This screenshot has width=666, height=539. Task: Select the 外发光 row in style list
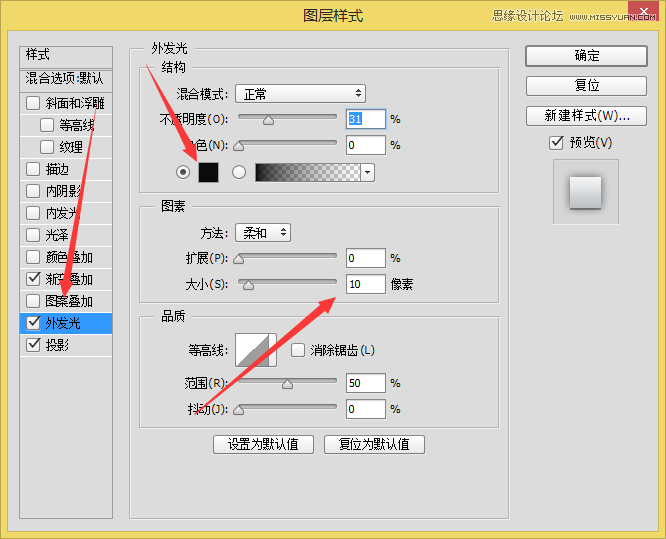click(x=66, y=323)
